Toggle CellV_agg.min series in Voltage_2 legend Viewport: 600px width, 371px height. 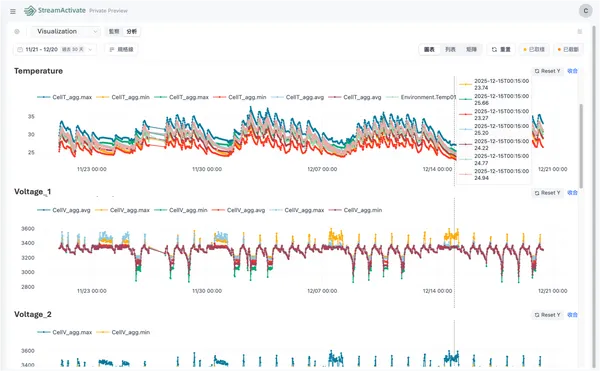coord(123,333)
